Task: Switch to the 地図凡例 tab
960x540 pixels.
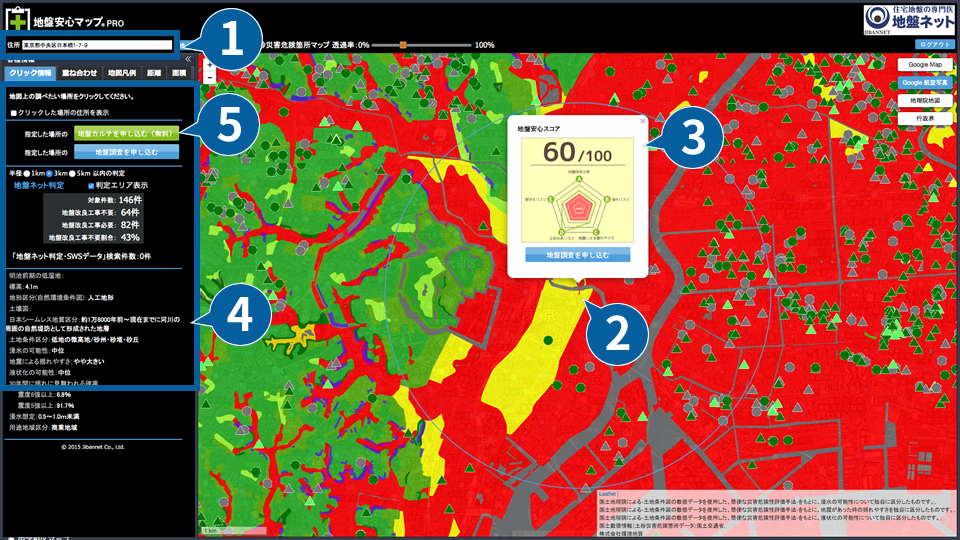Action: pyautogui.click(x=122, y=73)
